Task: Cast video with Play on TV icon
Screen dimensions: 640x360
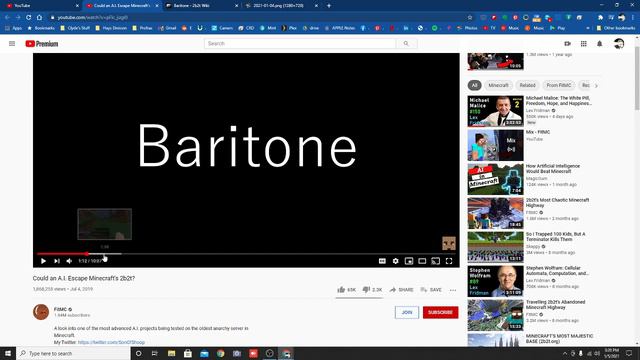Action: (436, 261)
